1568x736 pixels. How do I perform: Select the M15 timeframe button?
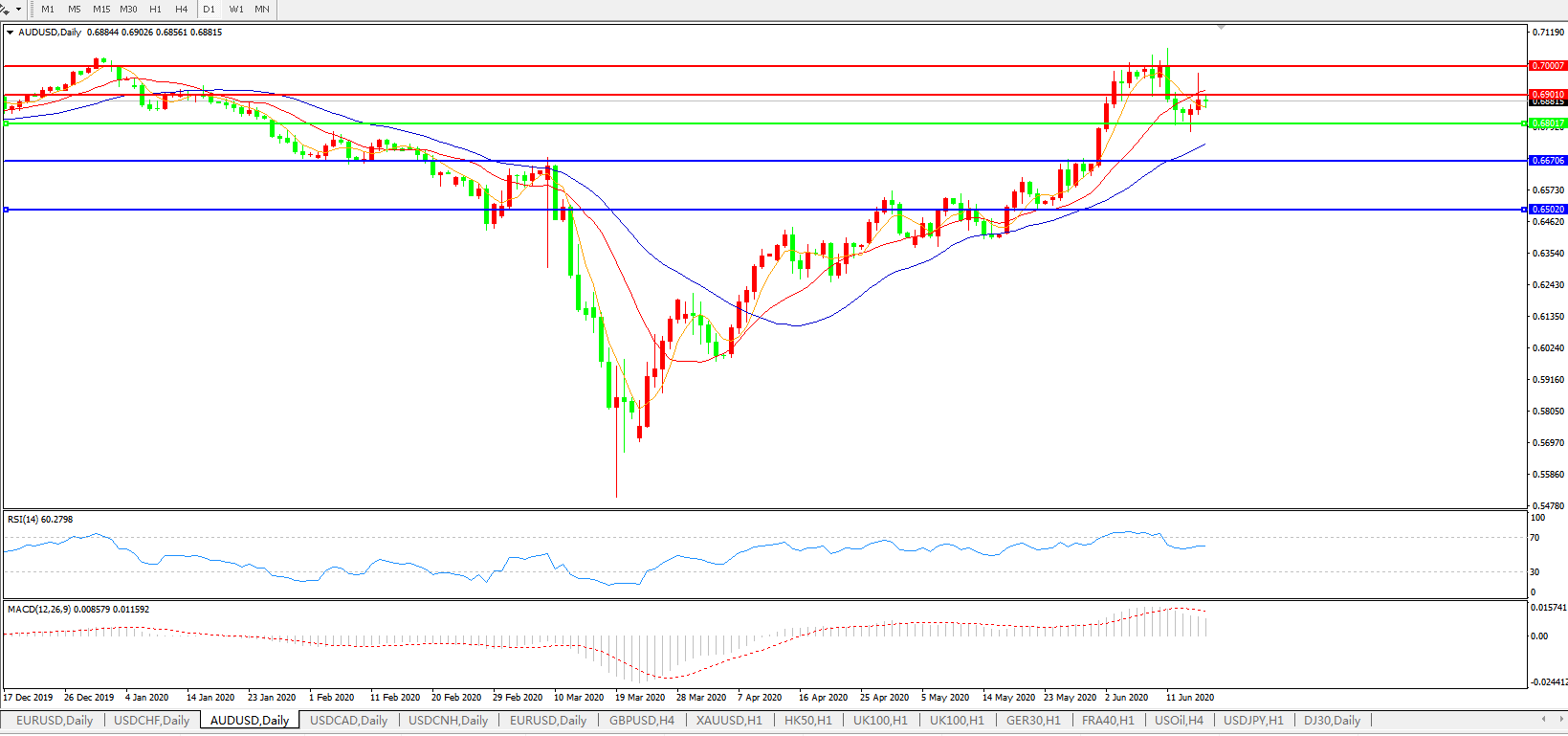coord(101,10)
